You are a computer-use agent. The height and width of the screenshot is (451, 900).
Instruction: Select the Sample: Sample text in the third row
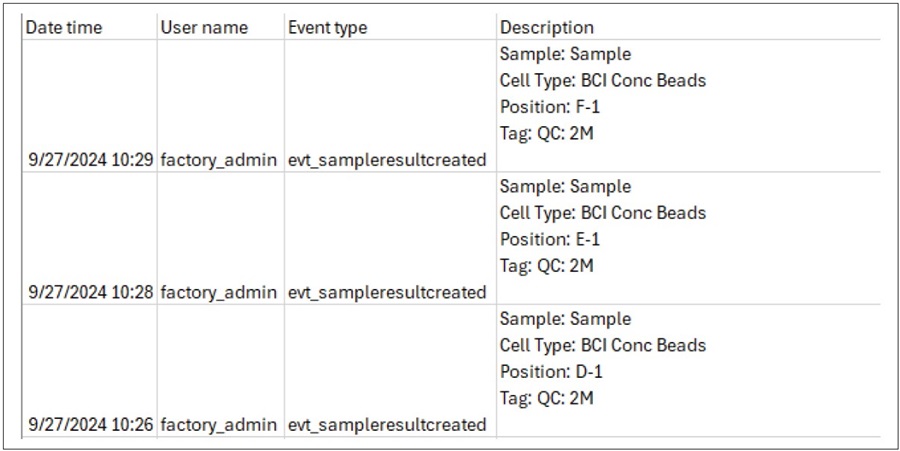565,319
